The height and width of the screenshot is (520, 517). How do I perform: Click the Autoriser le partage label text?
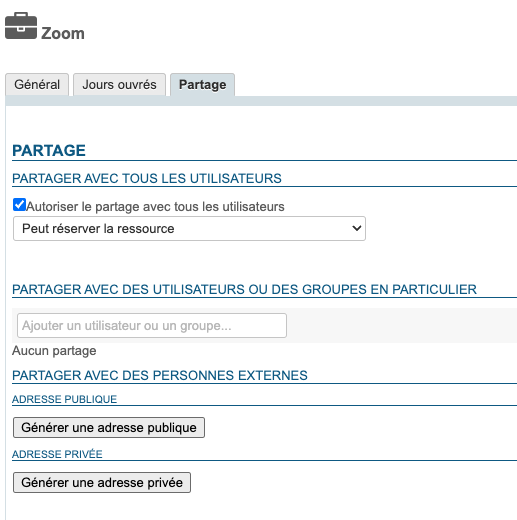pos(155,207)
